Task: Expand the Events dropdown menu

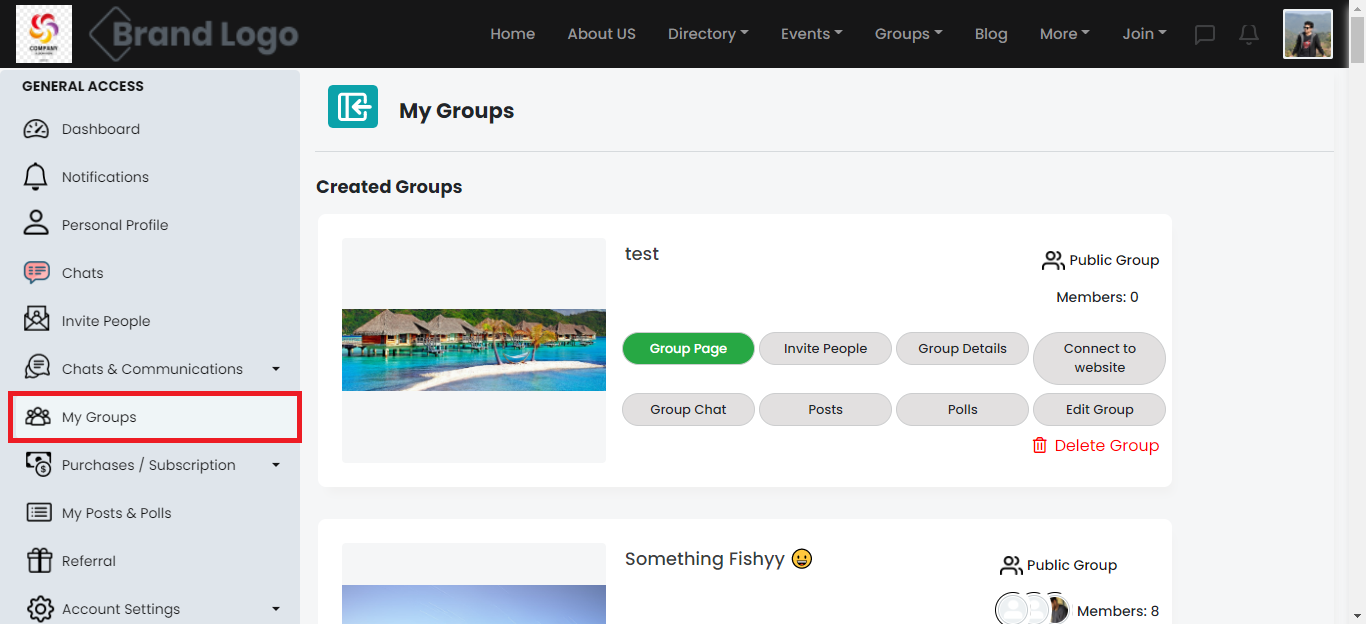Action: coord(811,34)
